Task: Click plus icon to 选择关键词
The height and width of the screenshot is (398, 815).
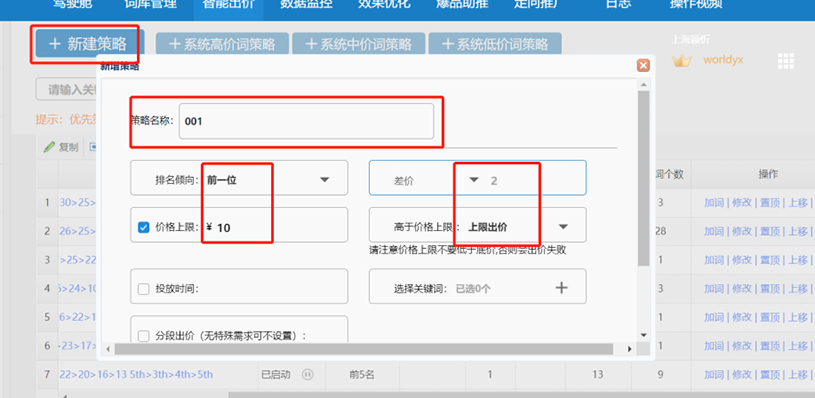Action: pos(561,287)
